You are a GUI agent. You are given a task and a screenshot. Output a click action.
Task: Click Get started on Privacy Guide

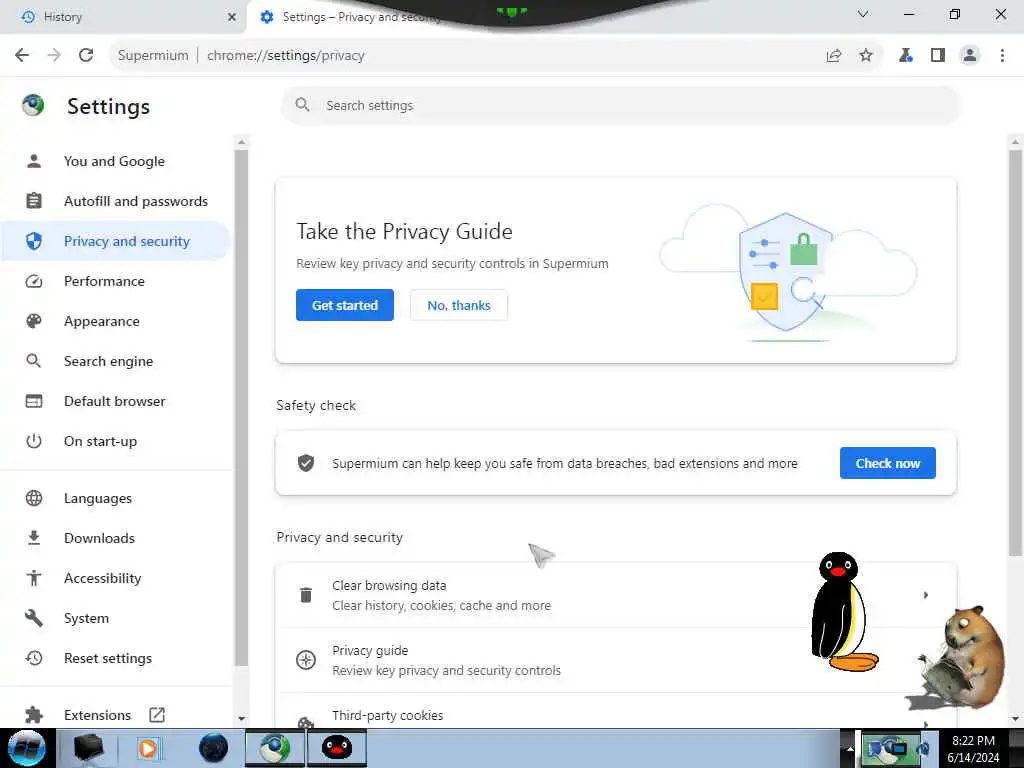(345, 305)
